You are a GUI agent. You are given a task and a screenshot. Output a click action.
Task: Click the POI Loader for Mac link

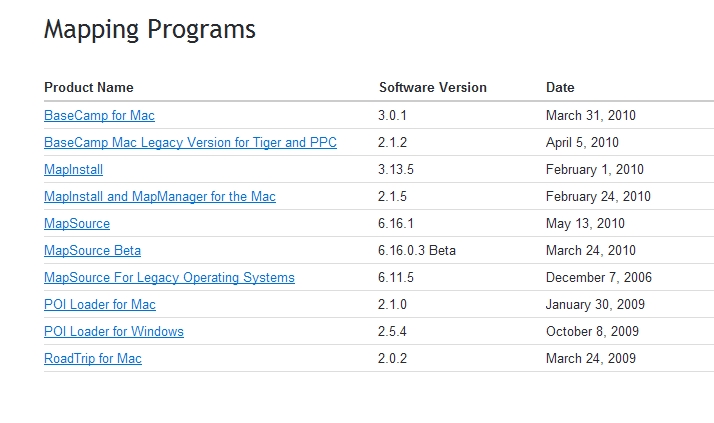[x=100, y=304]
